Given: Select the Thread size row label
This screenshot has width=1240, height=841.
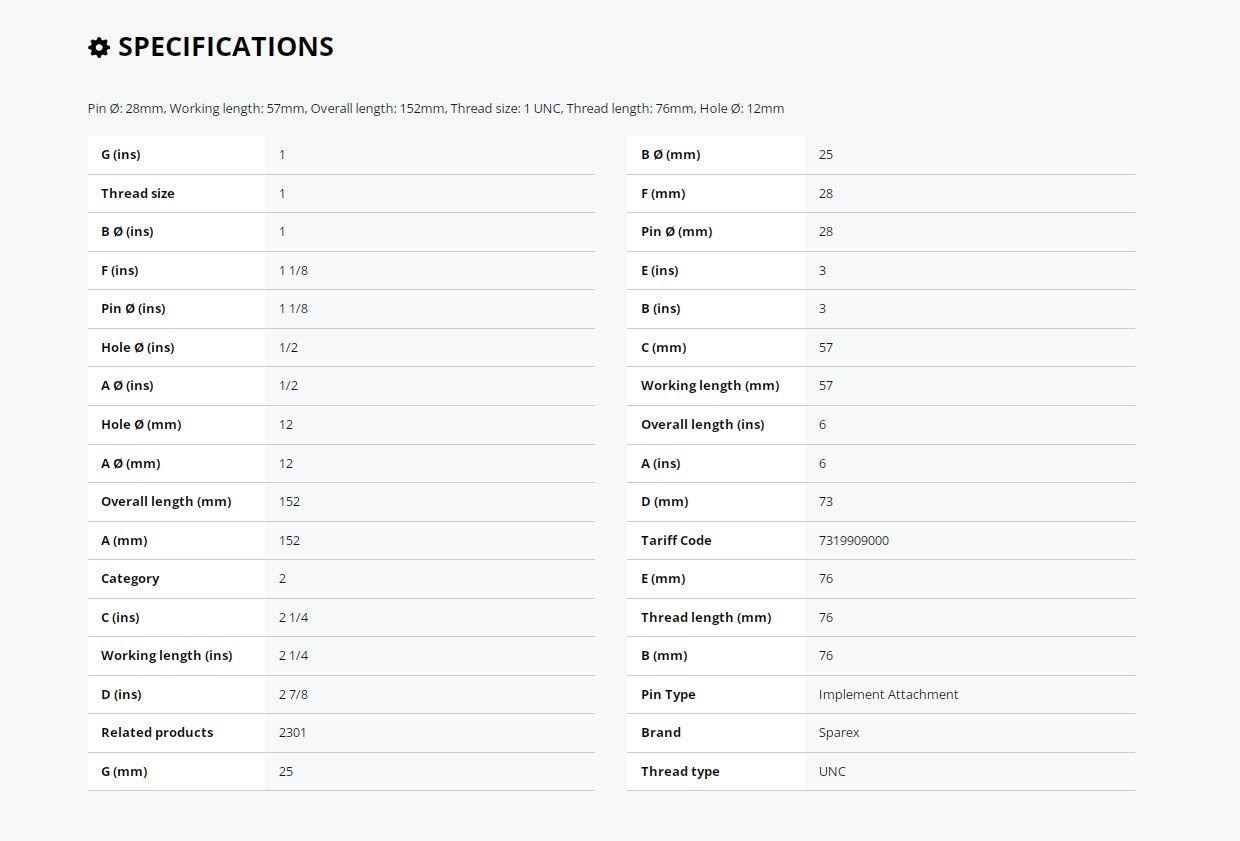Looking at the screenshot, I should coord(138,193).
